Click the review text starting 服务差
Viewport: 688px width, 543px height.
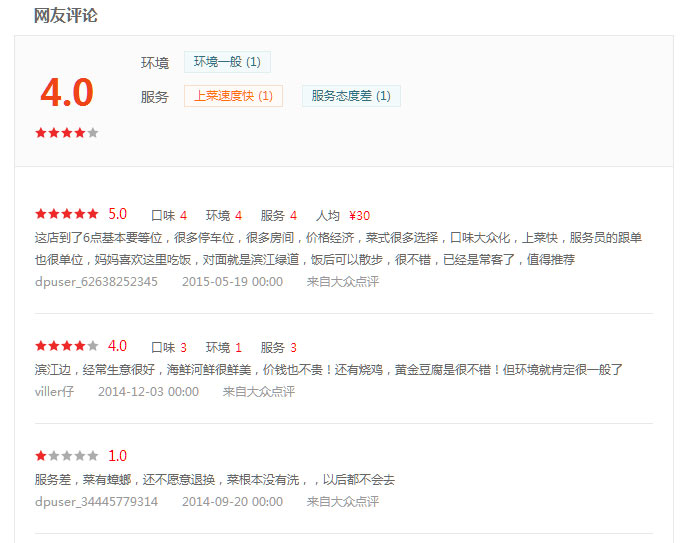point(215,480)
